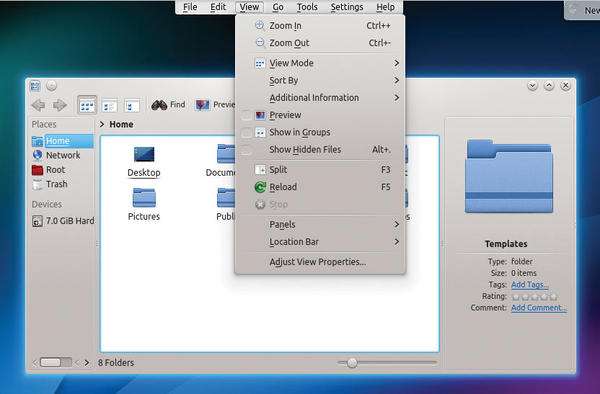Set rating using the first star
The width and height of the screenshot is (600, 394).
pos(516,296)
